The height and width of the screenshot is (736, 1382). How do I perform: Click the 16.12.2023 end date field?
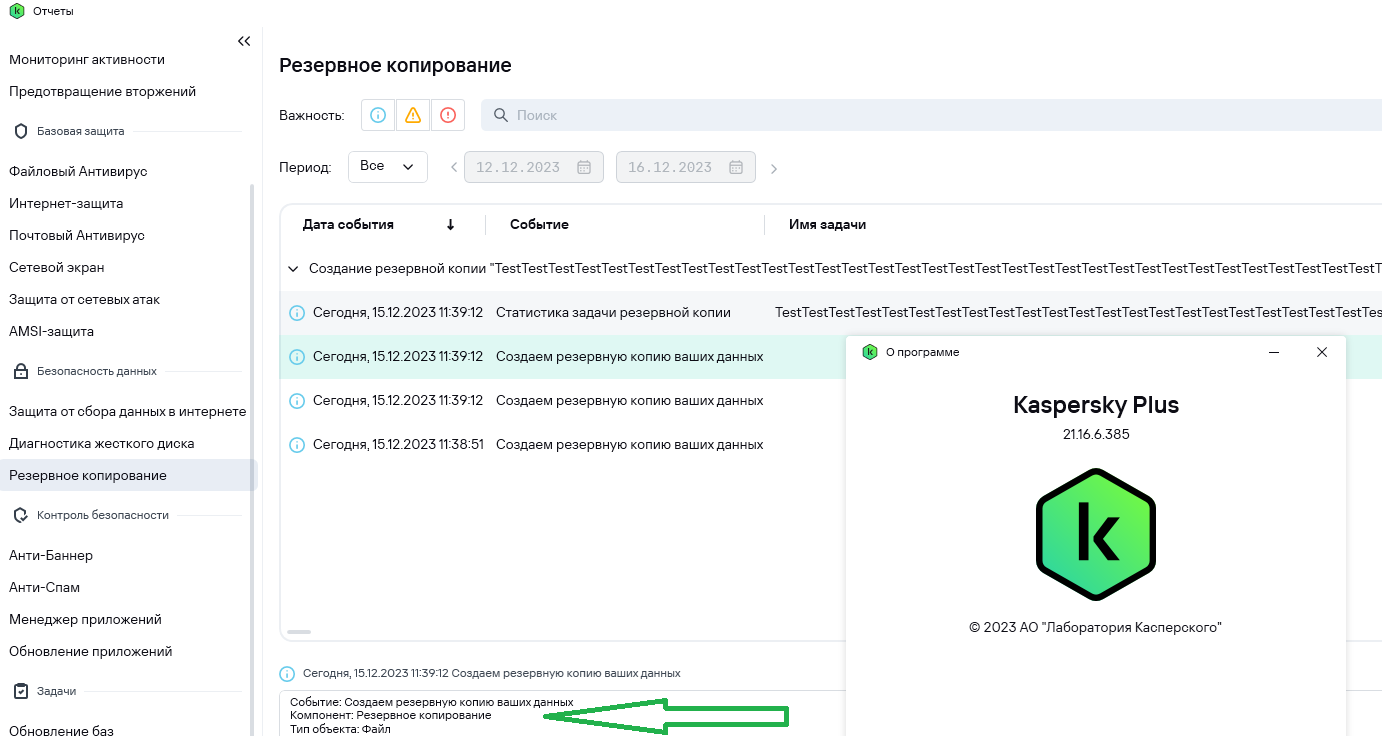(686, 167)
